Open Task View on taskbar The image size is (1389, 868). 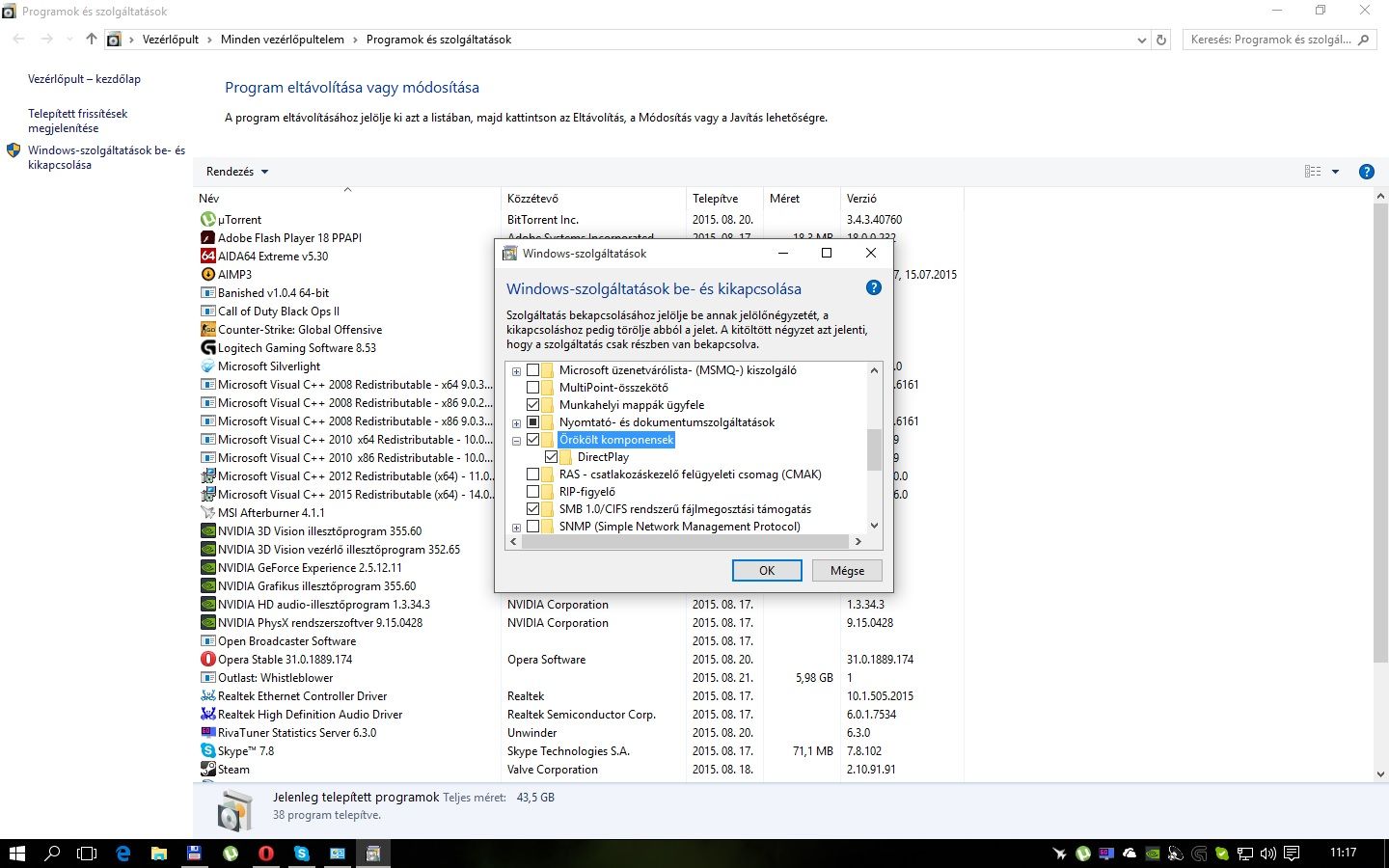[x=88, y=854]
